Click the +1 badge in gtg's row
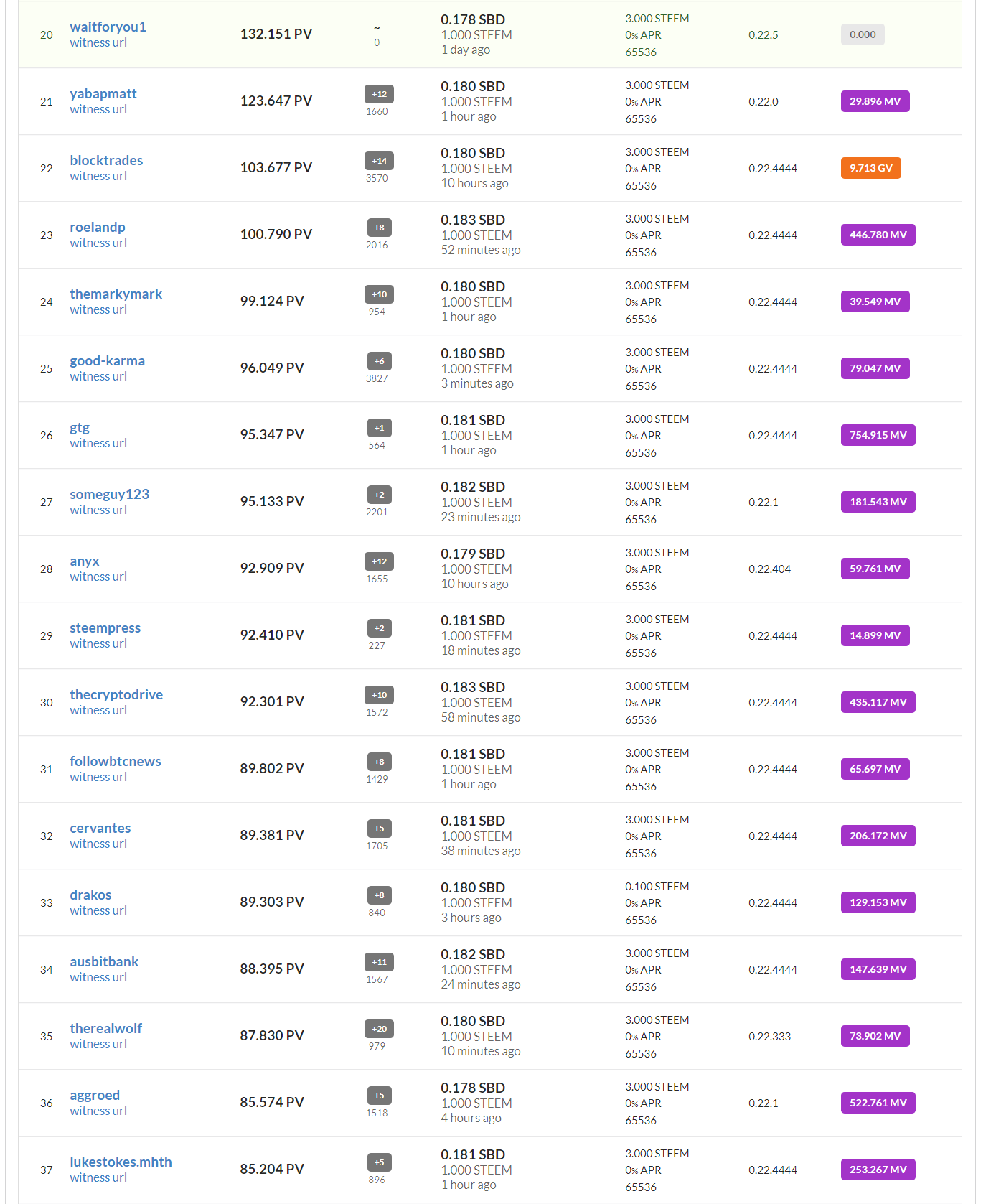Image resolution: width=991 pixels, height=1204 pixels. point(379,428)
